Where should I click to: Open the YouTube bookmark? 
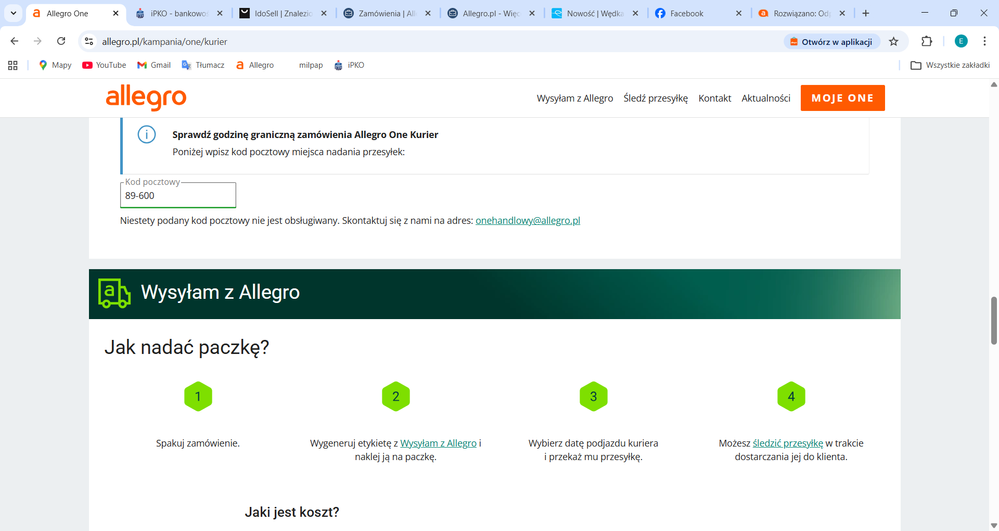tap(104, 65)
